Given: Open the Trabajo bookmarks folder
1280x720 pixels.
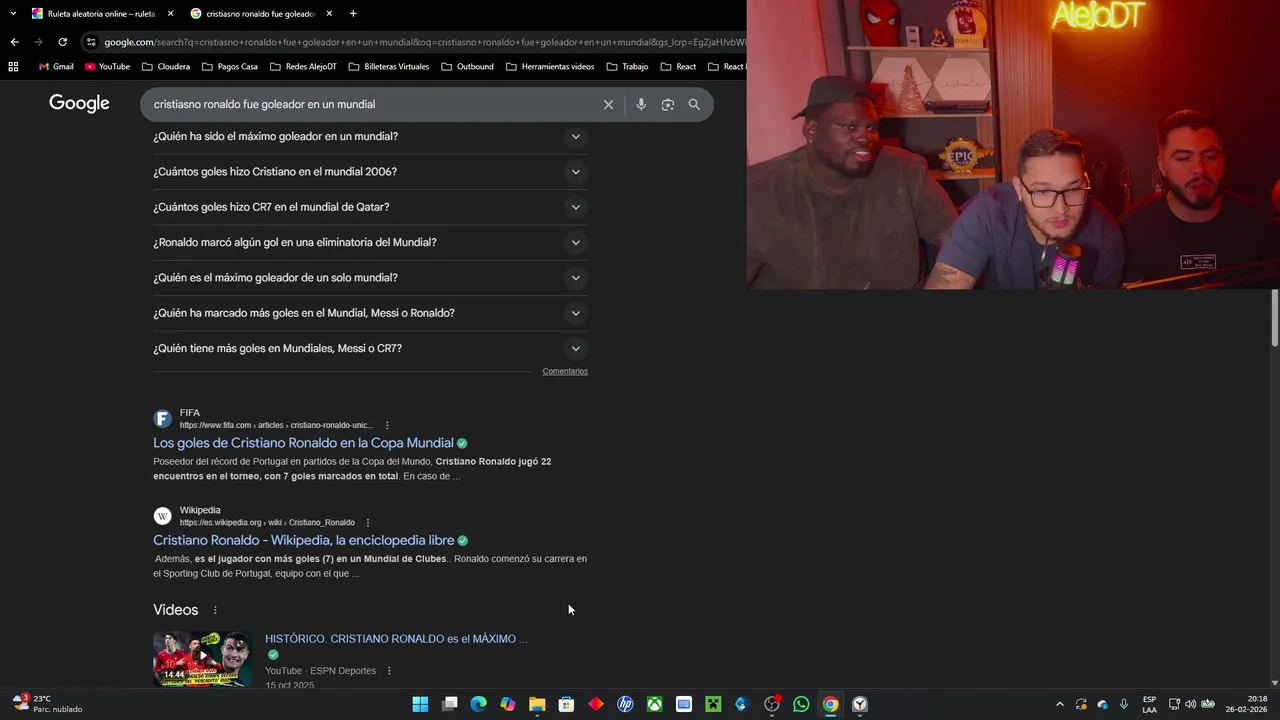Looking at the screenshot, I should click(x=627, y=67).
